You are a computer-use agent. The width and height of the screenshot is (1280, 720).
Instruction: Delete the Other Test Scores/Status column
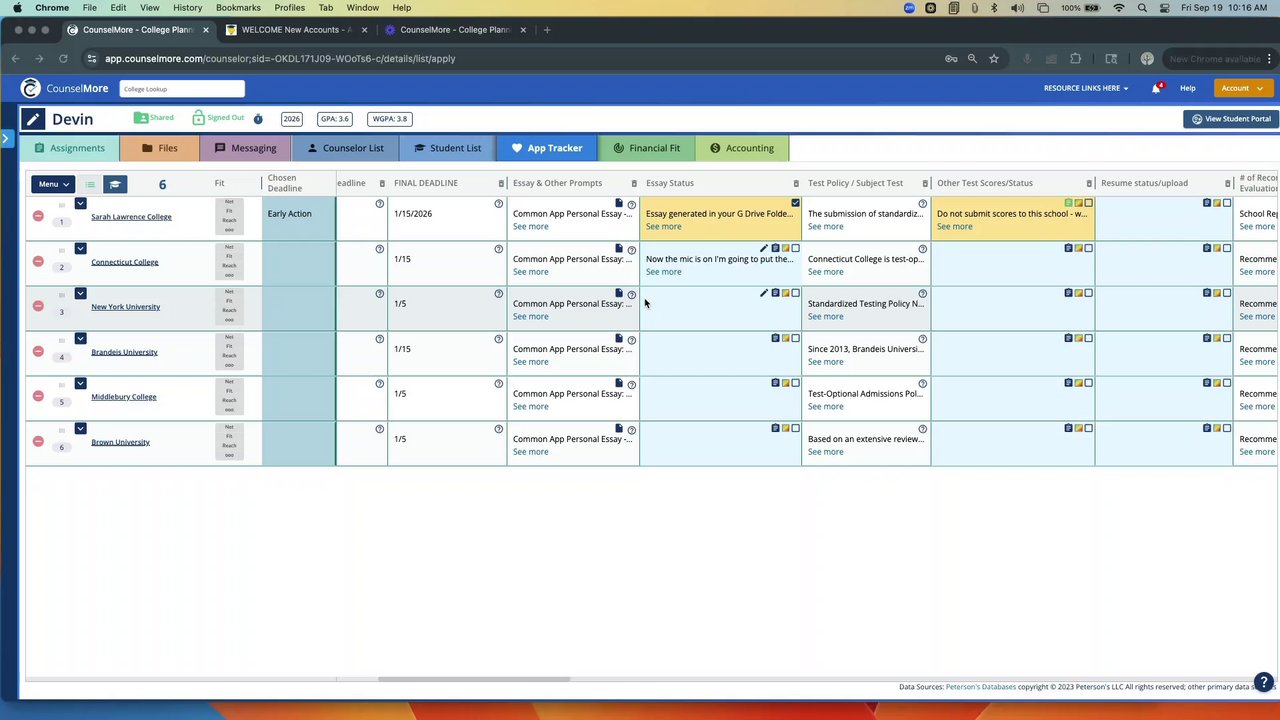(x=1089, y=183)
